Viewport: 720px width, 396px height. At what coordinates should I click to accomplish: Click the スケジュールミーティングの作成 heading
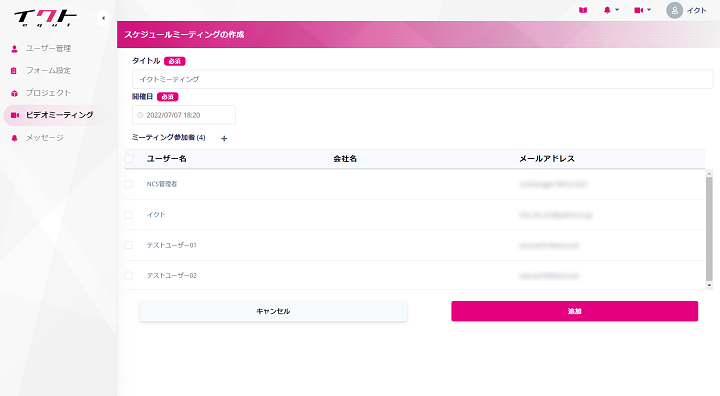click(x=184, y=34)
